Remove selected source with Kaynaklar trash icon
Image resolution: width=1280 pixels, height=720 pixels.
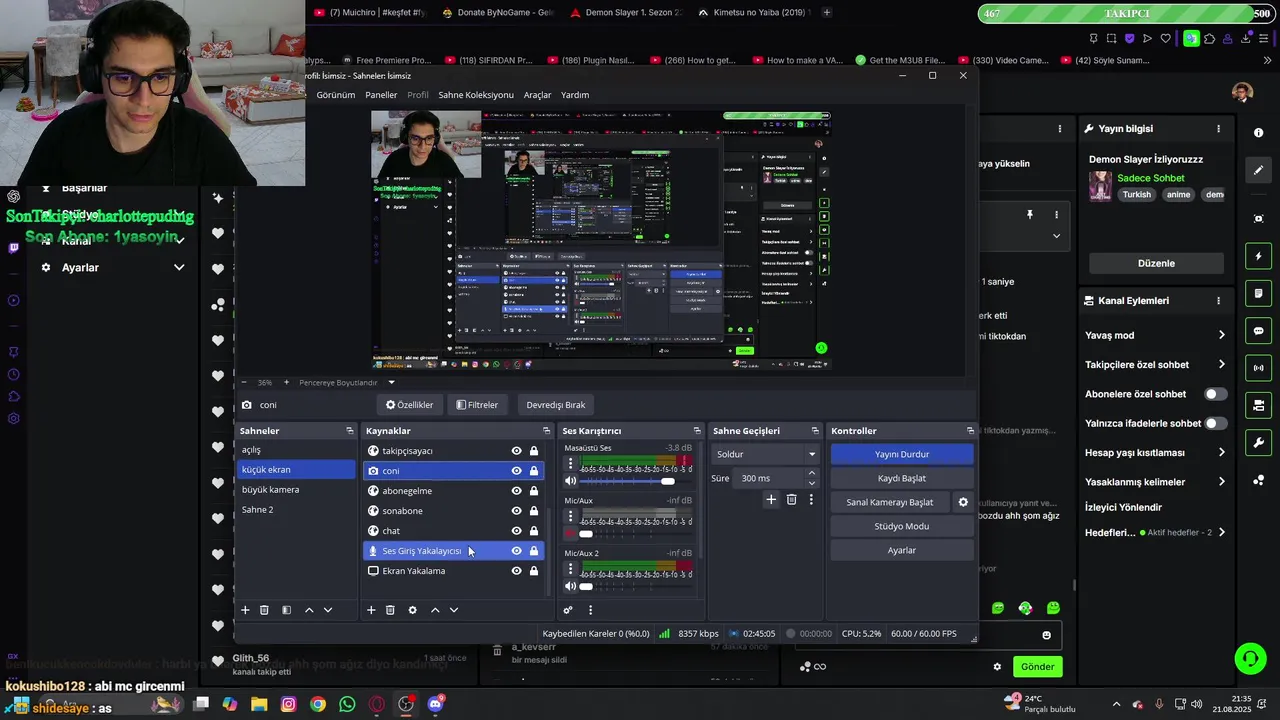point(390,610)
